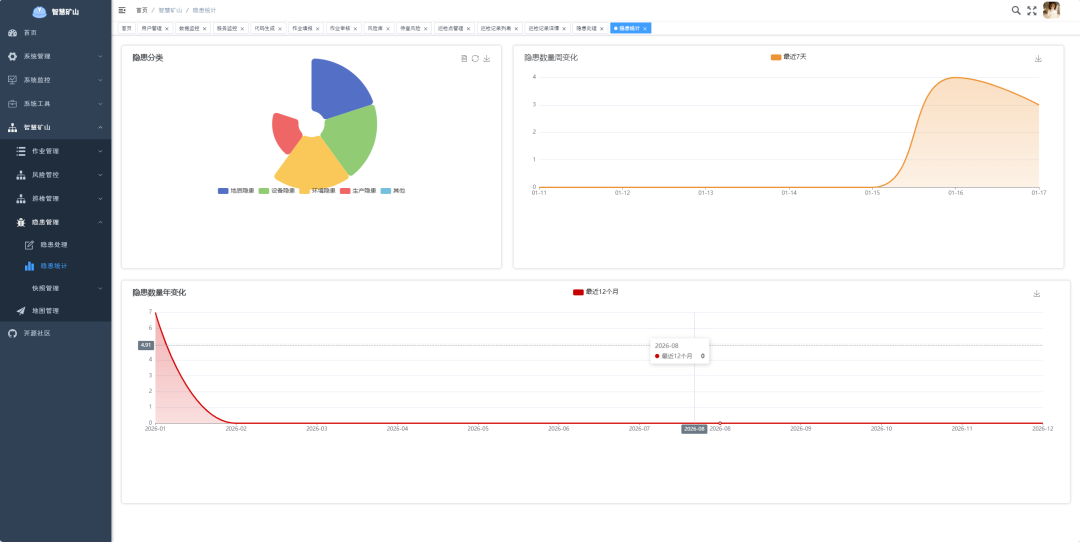Open the search magnifier in top bar
The height and width of the screenshot is (542, 1080).
tap(1016, 10)
